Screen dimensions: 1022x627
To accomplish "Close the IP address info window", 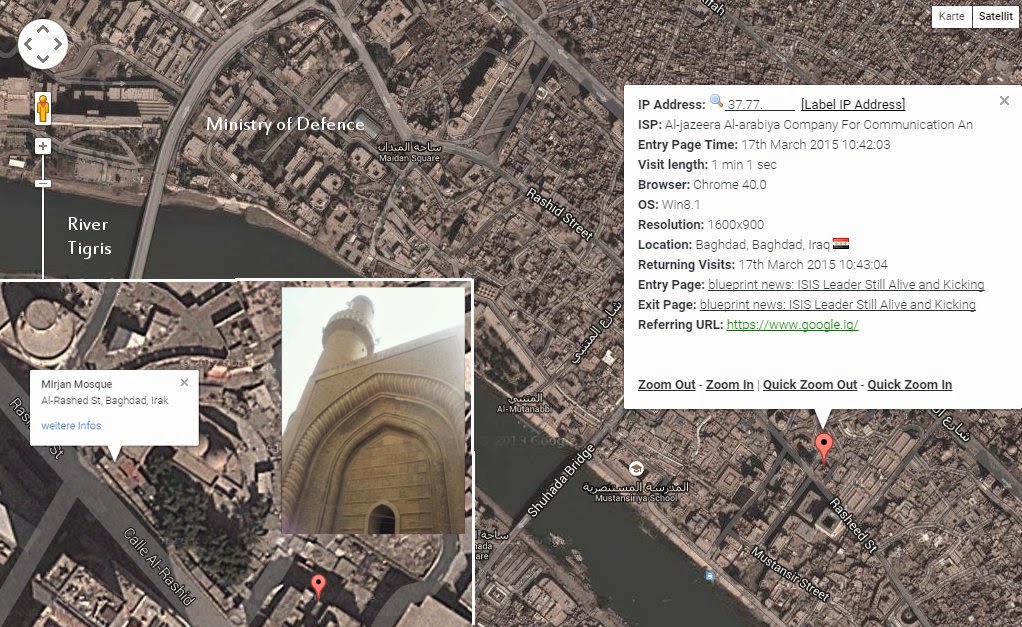I will [x=1004, y=100].
